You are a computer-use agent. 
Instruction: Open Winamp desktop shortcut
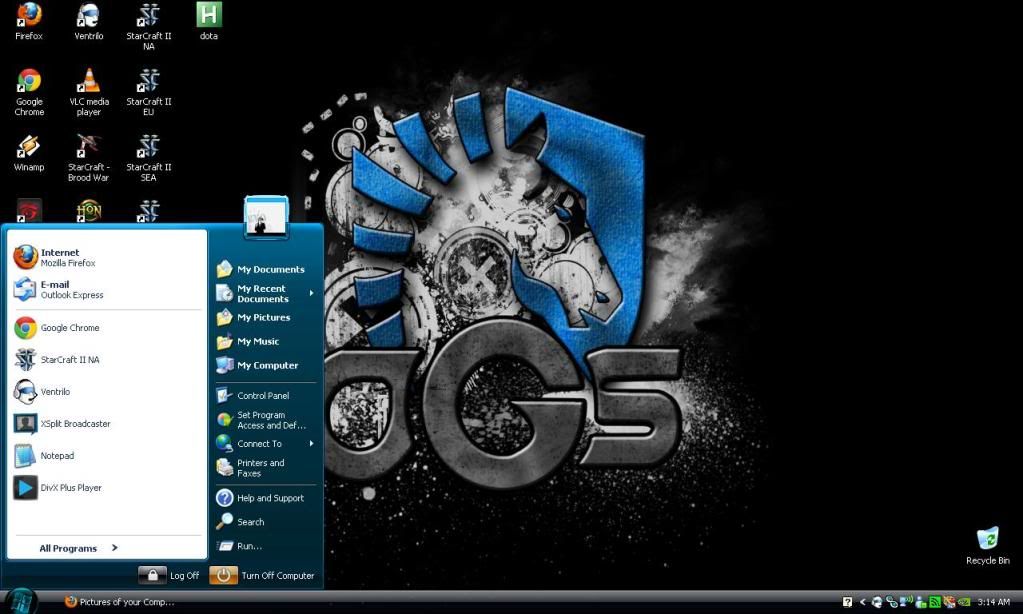(29, 147)
